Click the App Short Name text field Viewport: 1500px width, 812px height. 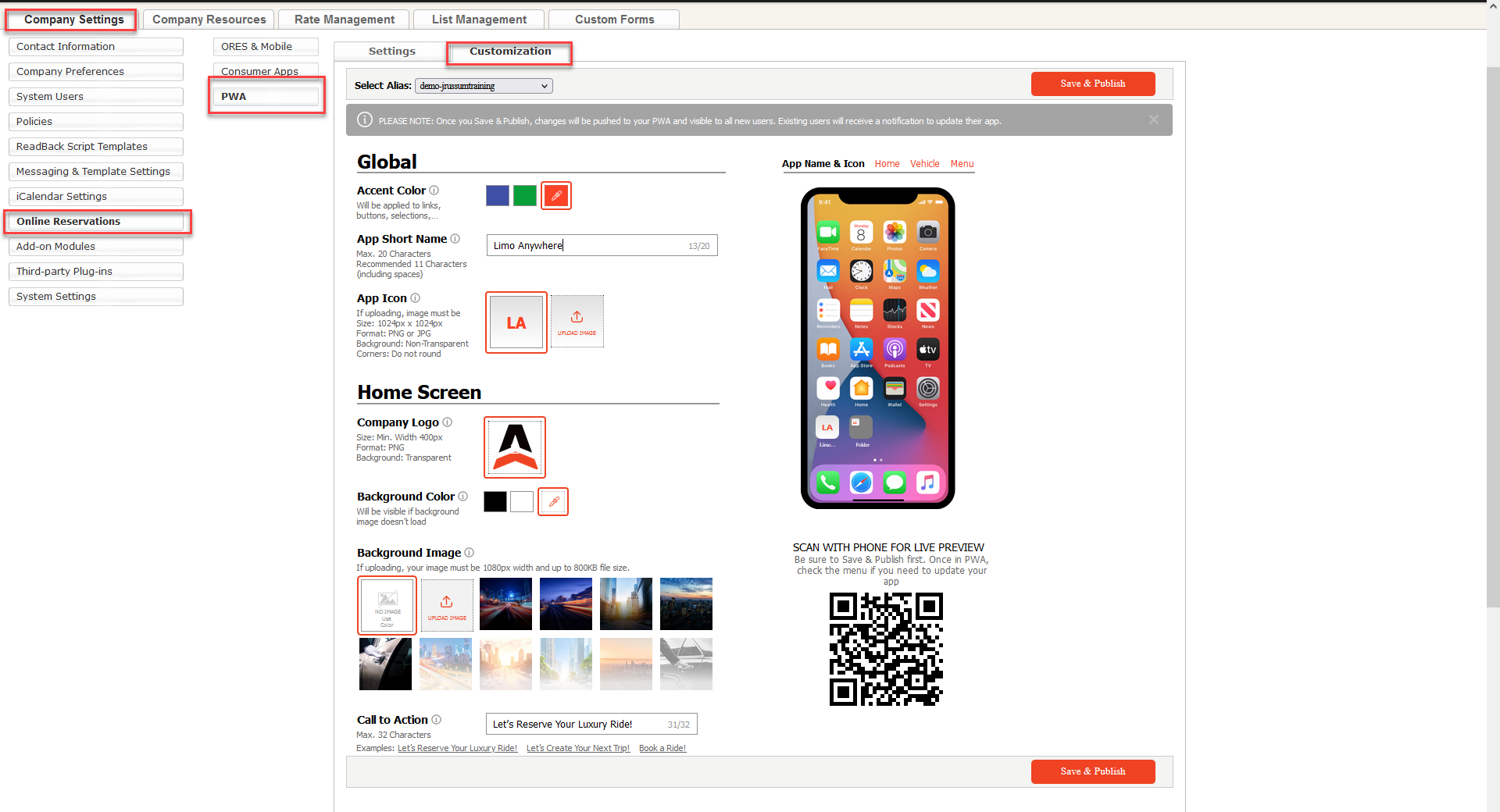586,246
